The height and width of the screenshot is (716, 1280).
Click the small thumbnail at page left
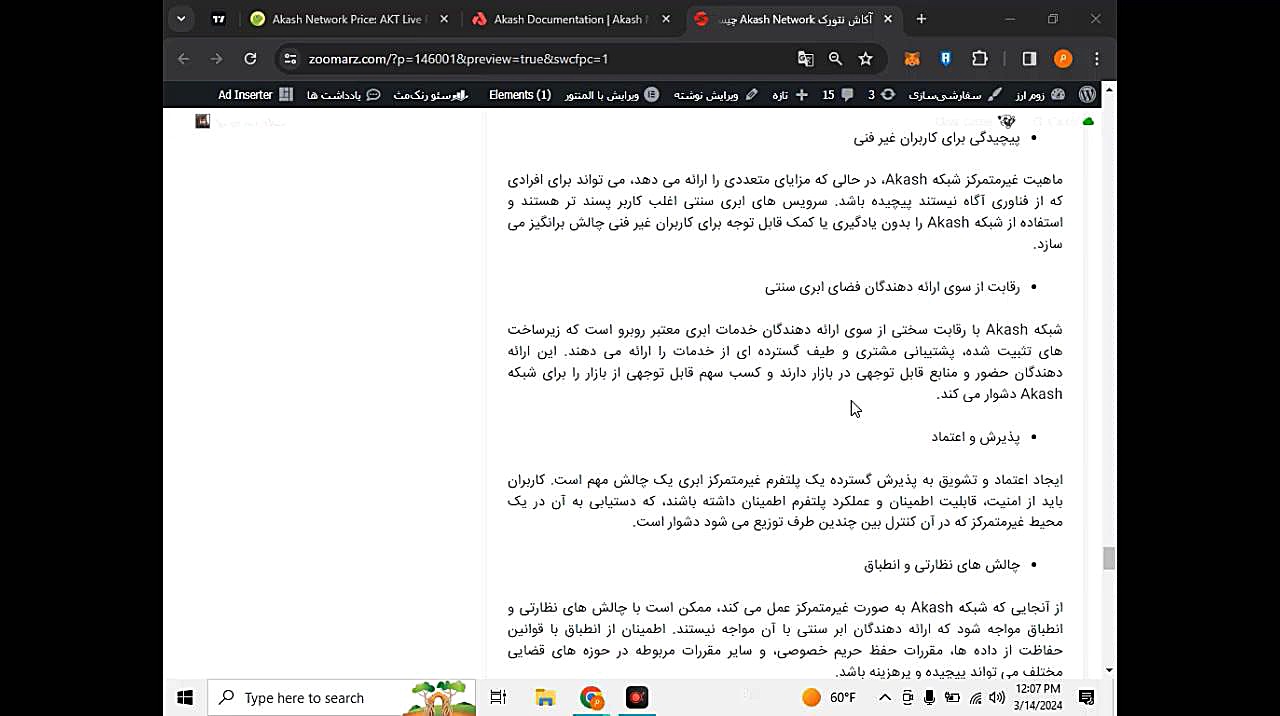tap(202, 121)
